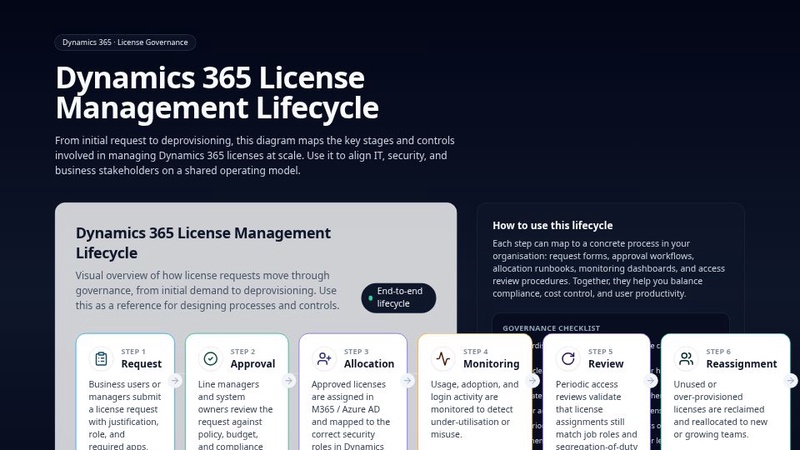Click the arrow after the Review card
The image size is (800, 450).
(651, 381)
